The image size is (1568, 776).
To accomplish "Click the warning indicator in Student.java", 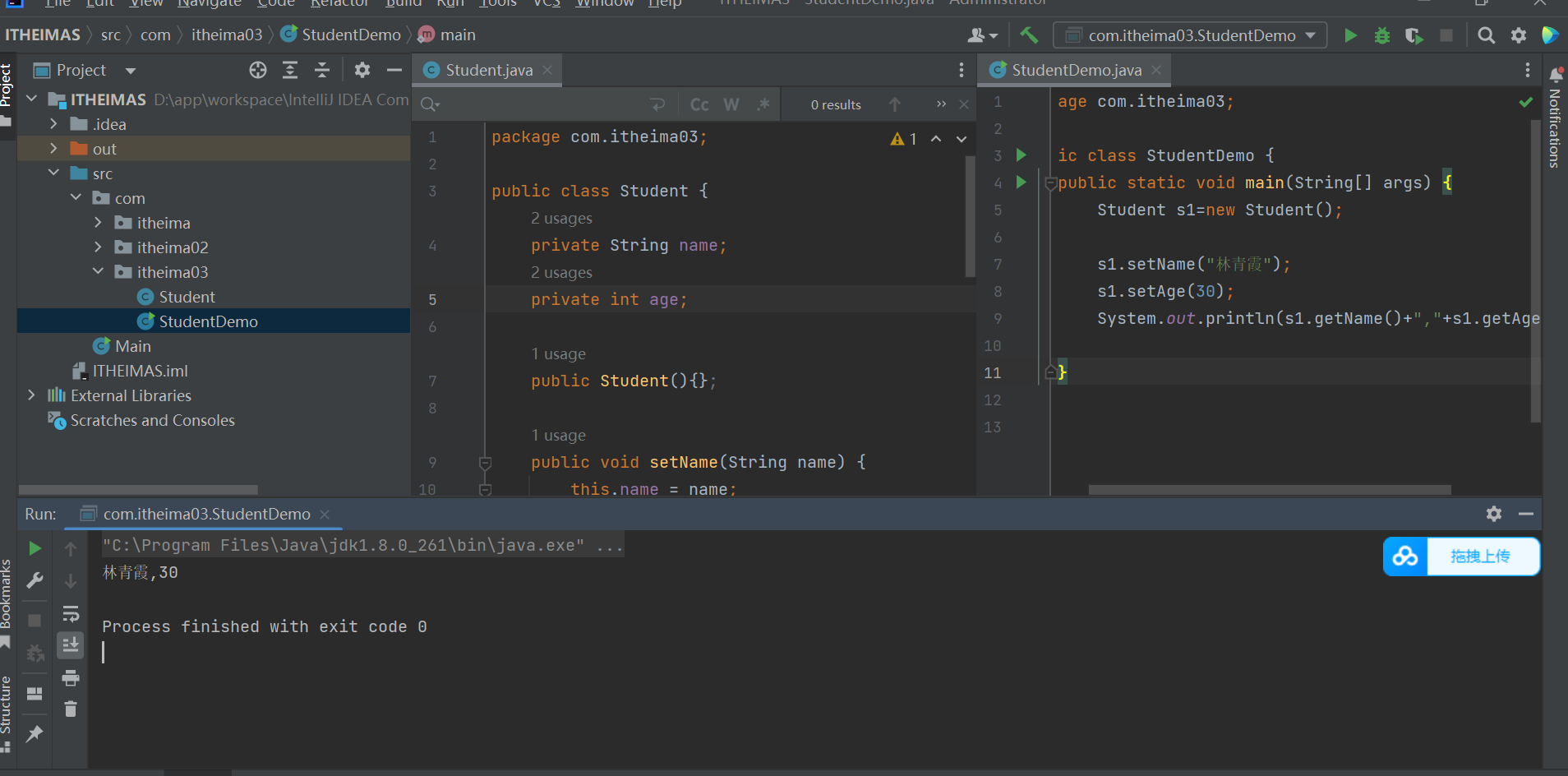I will point(903,139).
